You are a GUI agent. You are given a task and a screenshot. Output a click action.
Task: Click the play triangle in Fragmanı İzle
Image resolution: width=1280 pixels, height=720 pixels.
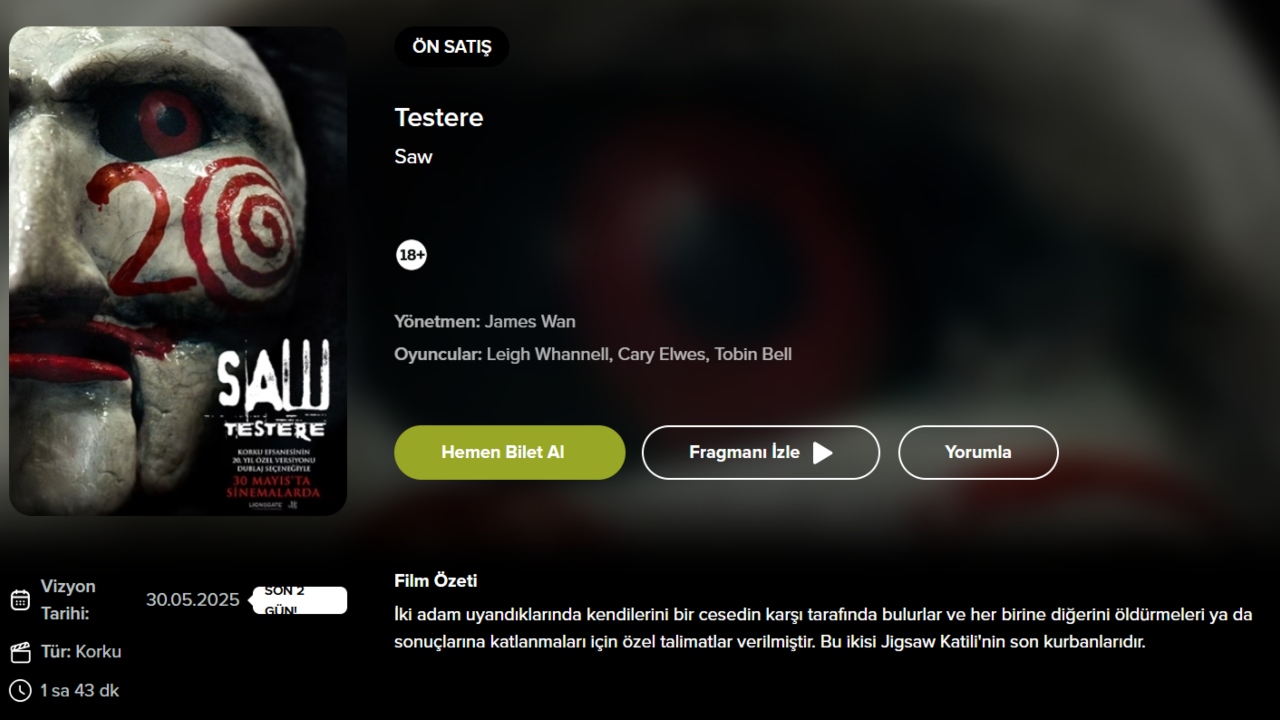(x=822, y=453)
